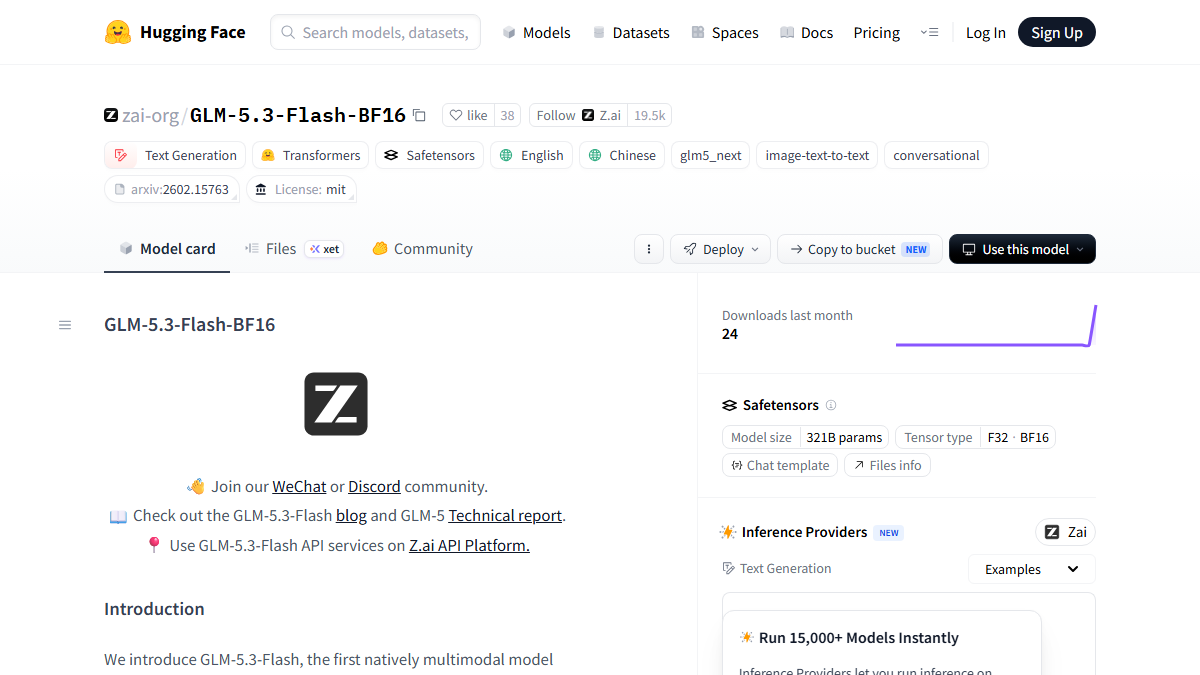Expand the Examples dropdown
The width and height of the screenshot is (1200, 675).
click(1031, 569)
